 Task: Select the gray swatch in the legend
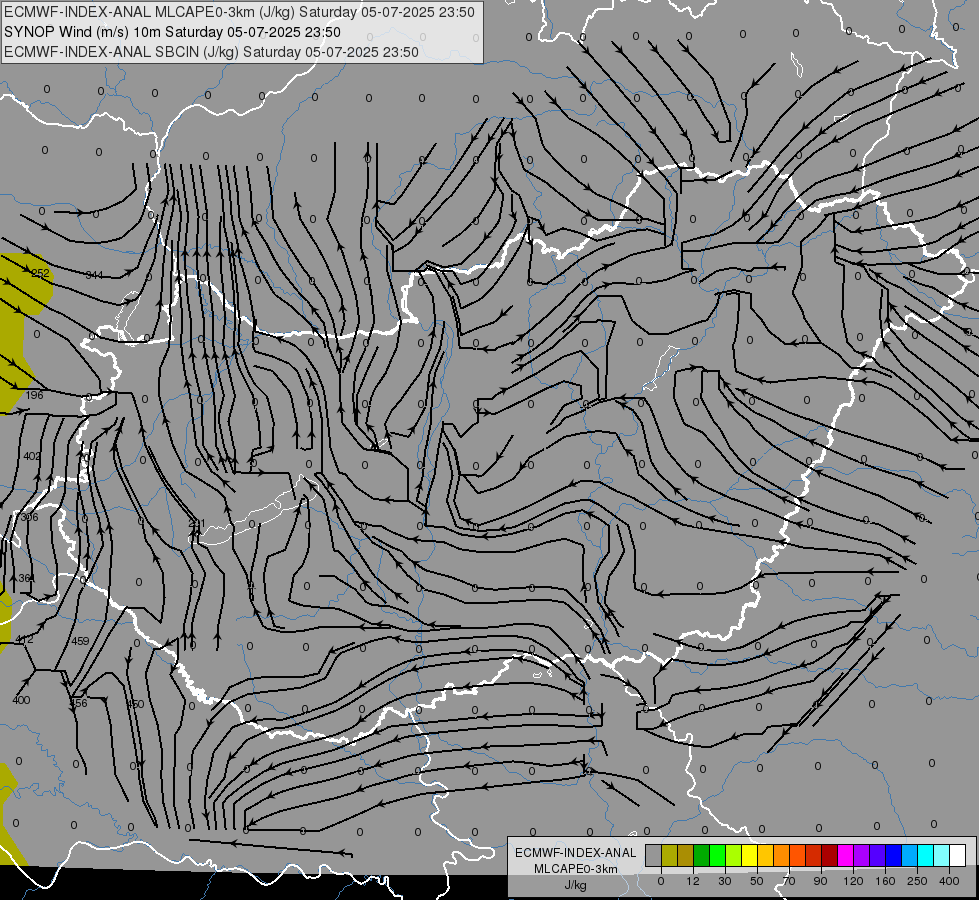(x=653, y=855)
